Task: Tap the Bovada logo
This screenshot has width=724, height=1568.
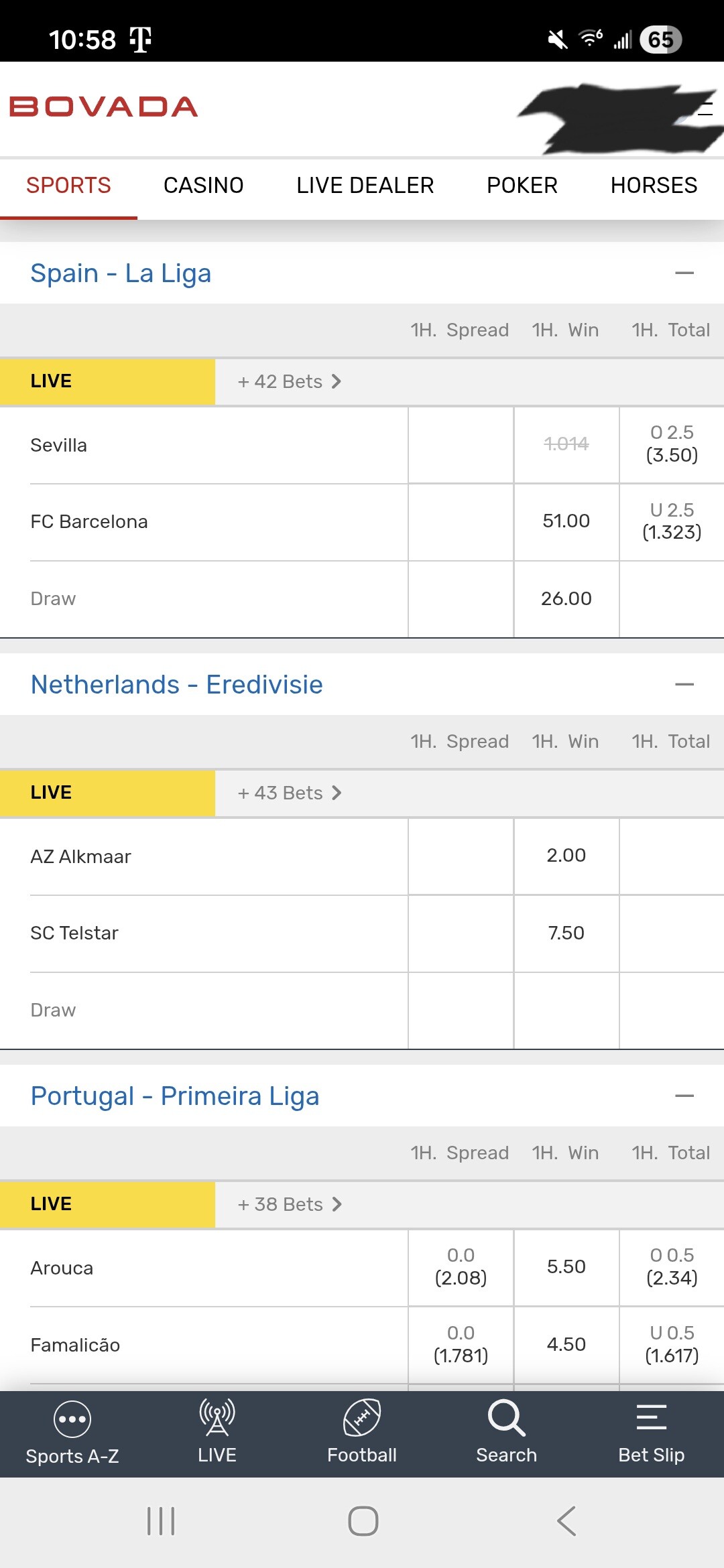Action: pos(104,107)
